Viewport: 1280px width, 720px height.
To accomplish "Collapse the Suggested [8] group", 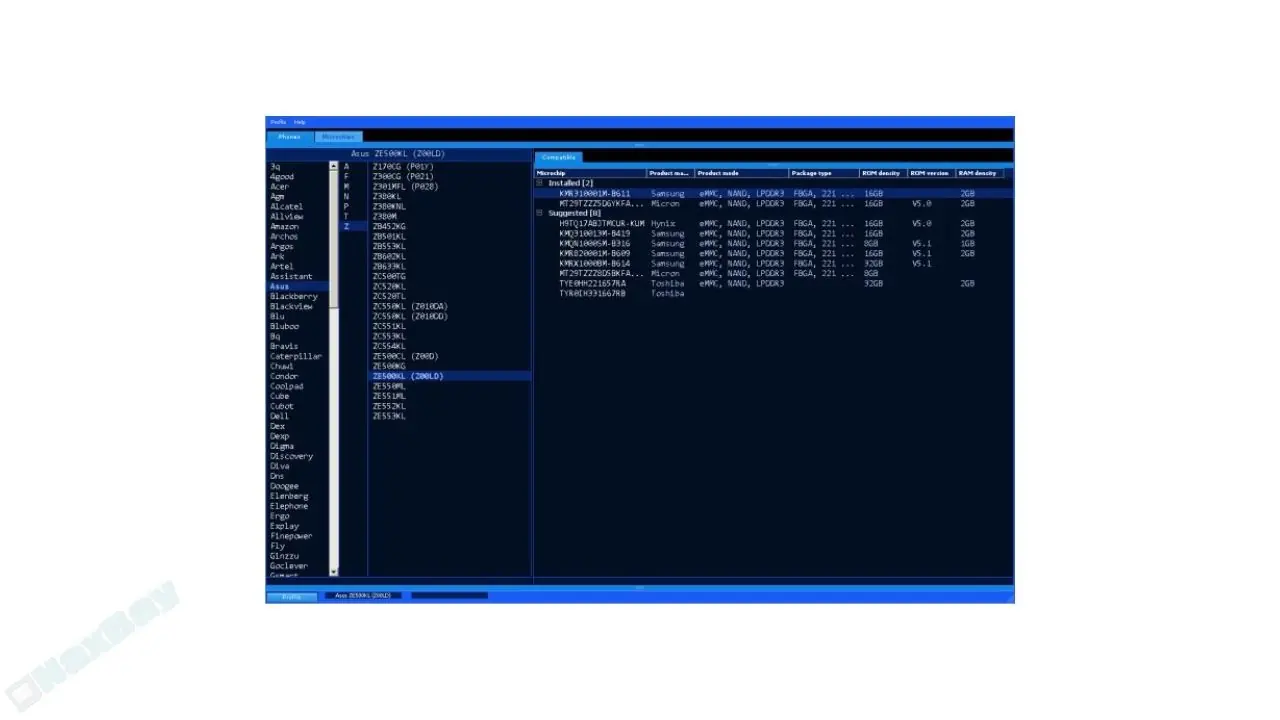I will 540,213.
